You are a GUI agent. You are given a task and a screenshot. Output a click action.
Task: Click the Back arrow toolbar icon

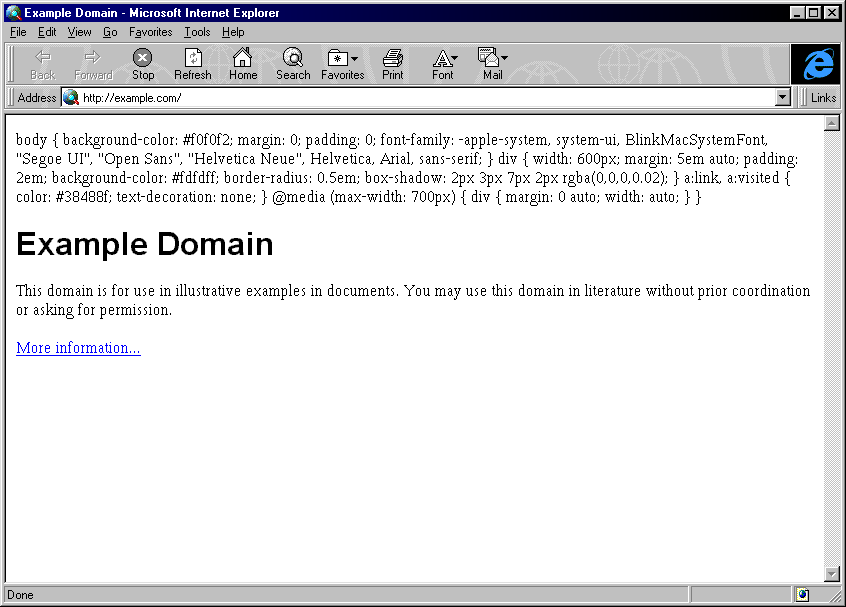pos(43,57)
